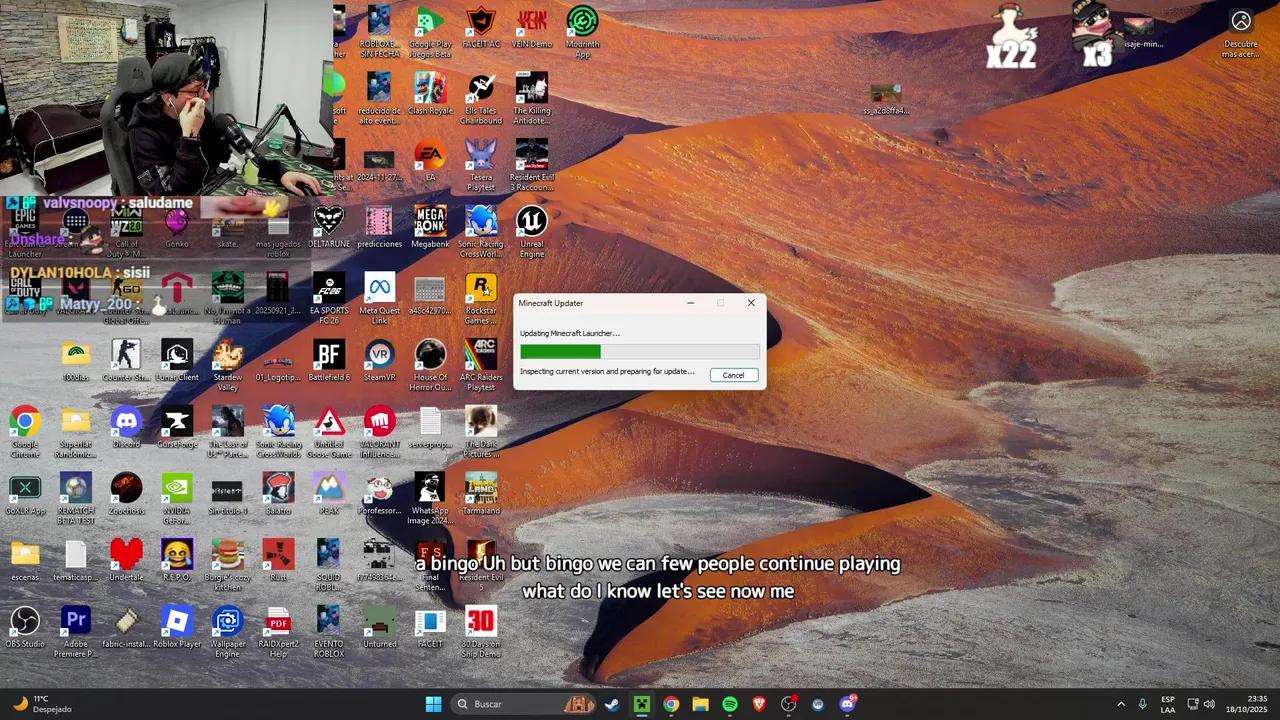The width and height of the screenshot is (1280, 720).
Task: Select the Undertale heart icon
Action: point(126,553)
